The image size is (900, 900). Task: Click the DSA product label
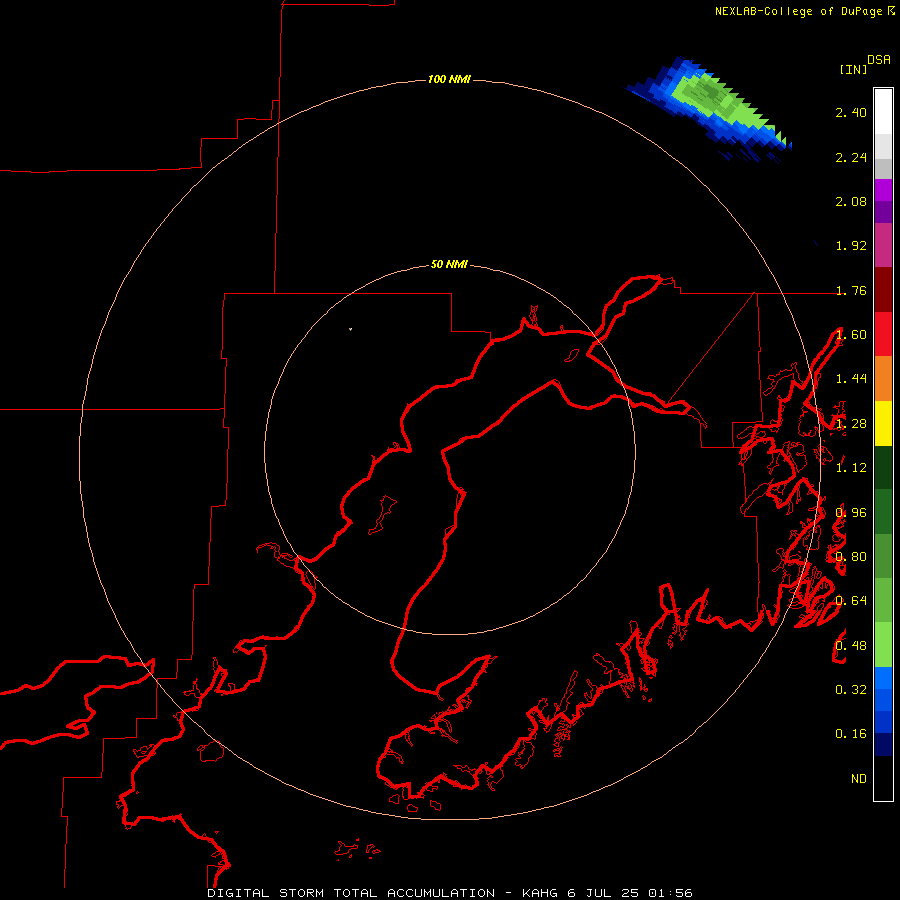click(x=879, y=59)
